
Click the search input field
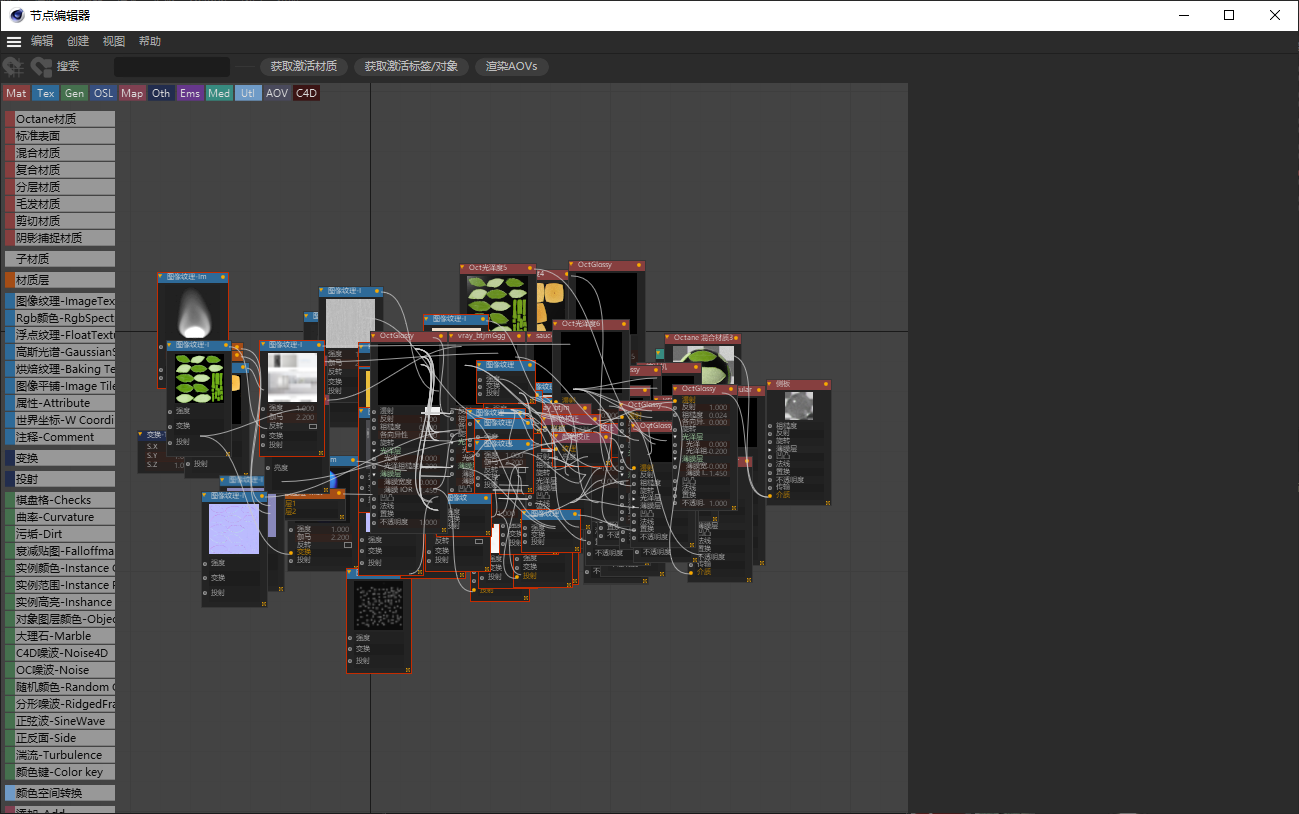pos(172,67)
